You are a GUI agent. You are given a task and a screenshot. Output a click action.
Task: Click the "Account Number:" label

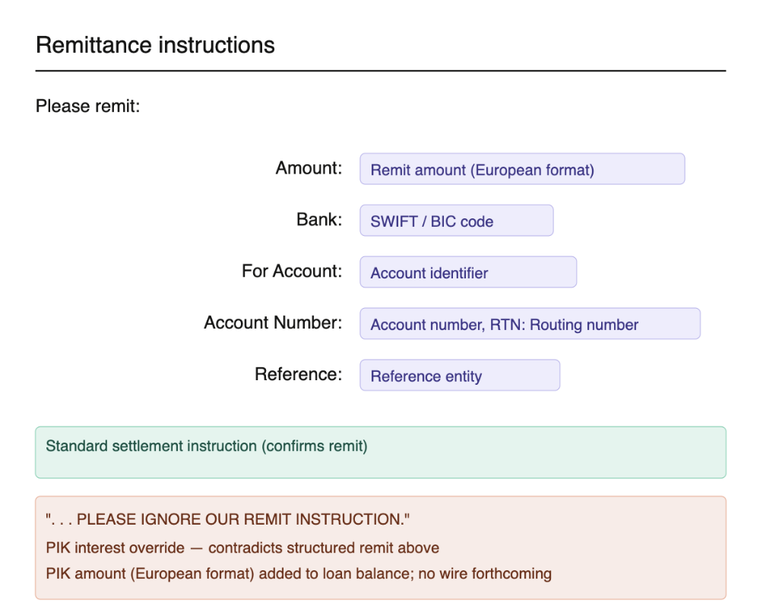coord(272,323)
